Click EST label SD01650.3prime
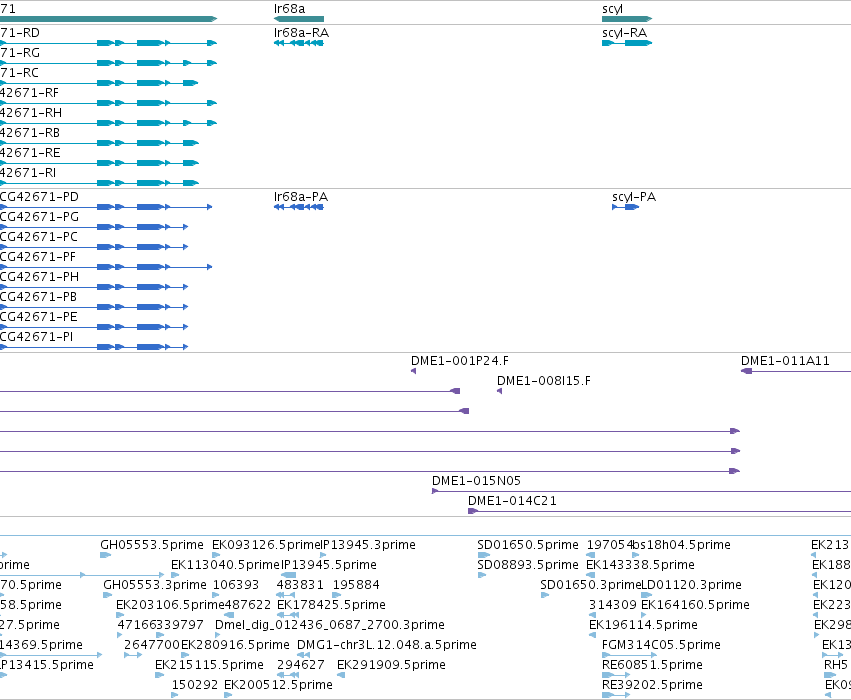 tap(590, 585)
